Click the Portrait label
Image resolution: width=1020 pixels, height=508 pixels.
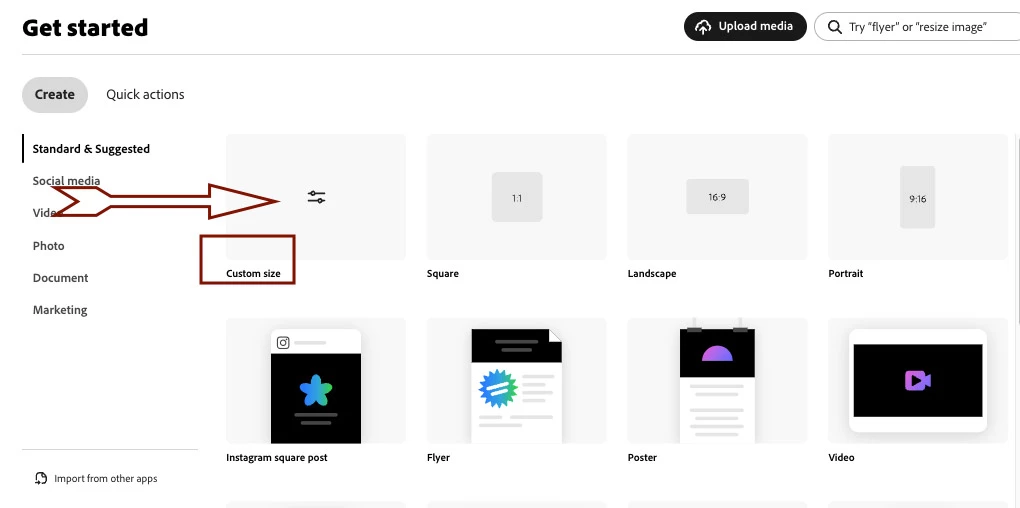point(846,274)
